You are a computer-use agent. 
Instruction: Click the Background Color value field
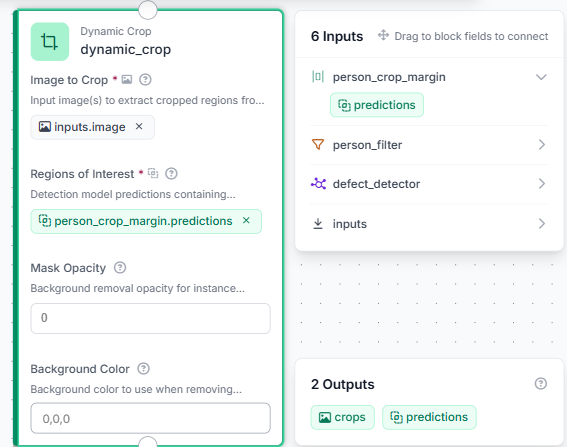point(150,418)
